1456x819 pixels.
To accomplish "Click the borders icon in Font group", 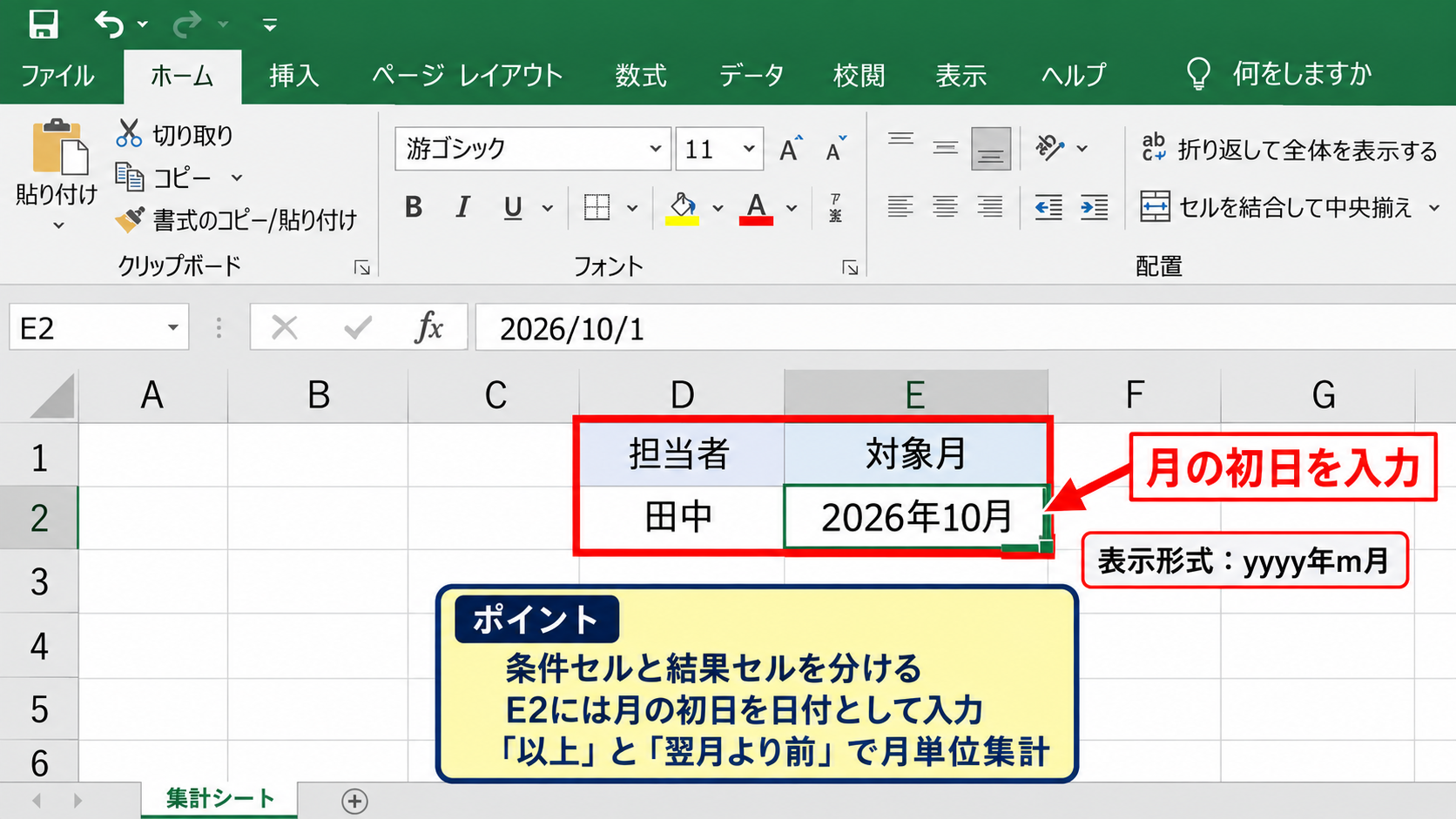I will tap(597, 207).
